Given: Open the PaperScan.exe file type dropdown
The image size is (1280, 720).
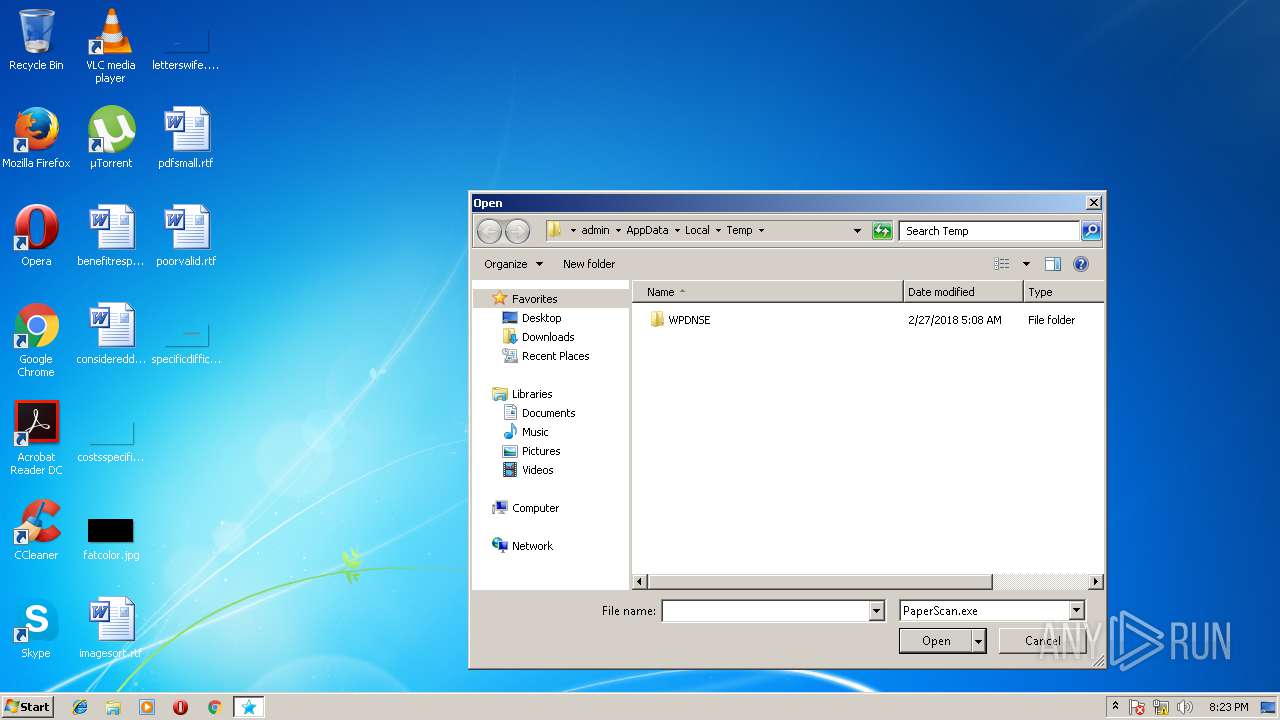Looking at the screenshot, I should 1076,611.
